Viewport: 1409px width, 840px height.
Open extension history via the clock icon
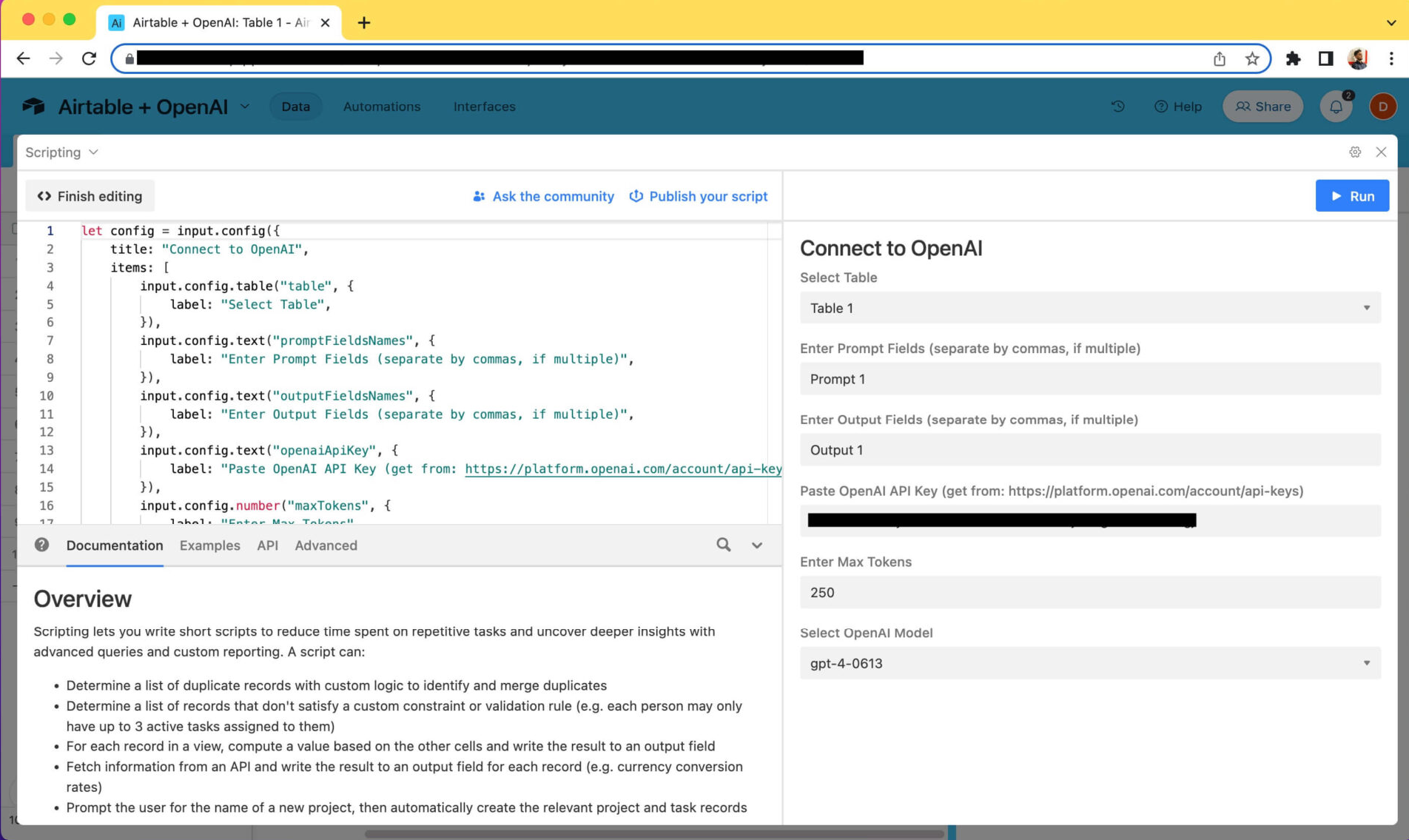coord(1117,106)
